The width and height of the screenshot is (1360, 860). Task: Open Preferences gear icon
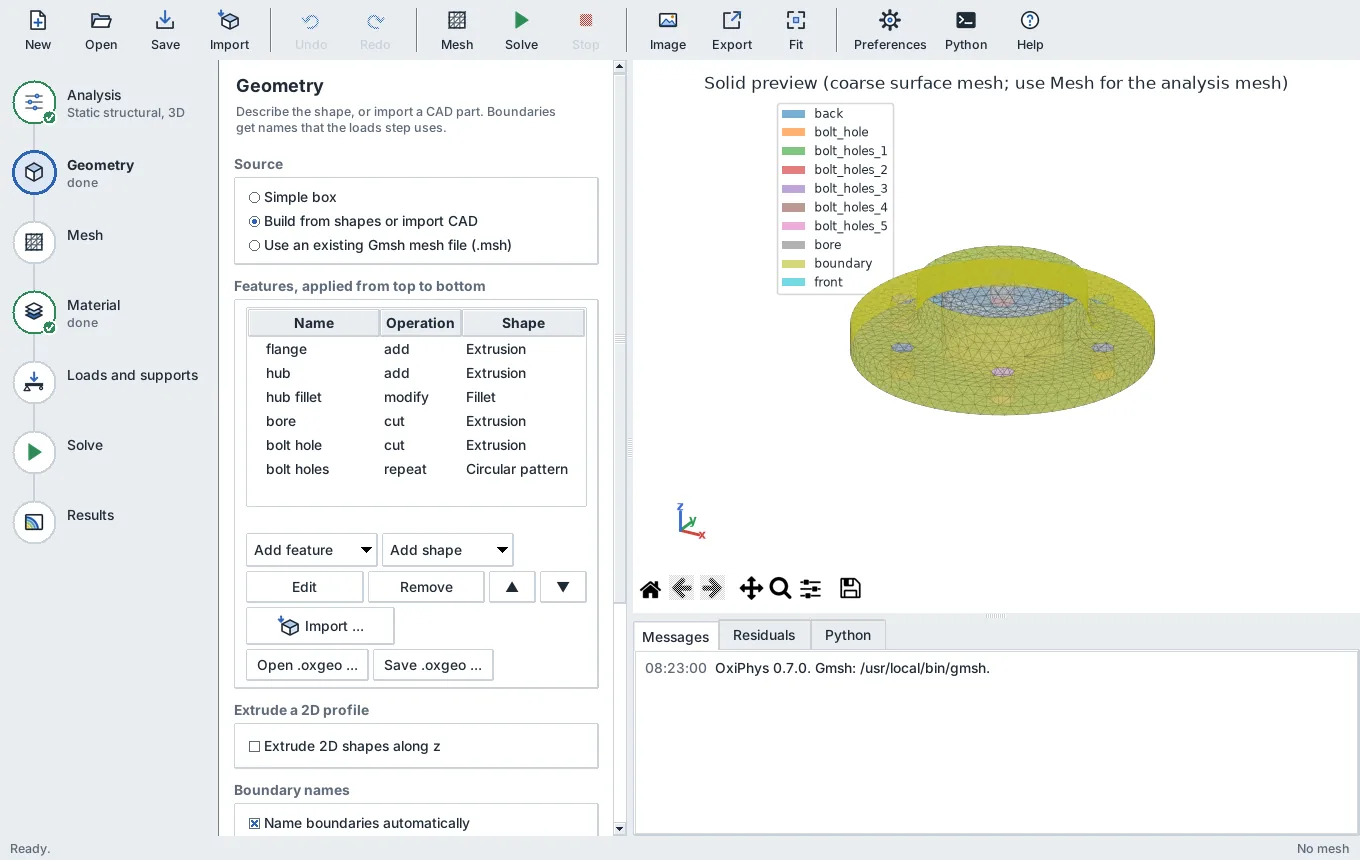click(890, 30)
